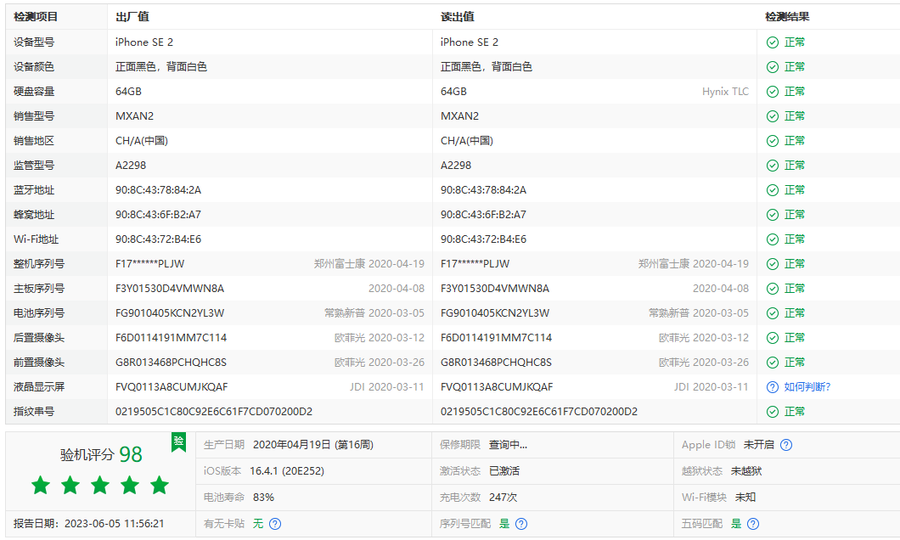This screenshot has width=900, height=540.
Task: Click the fifth green rating star
Action: pyautogui.click(x=160, y=485)
